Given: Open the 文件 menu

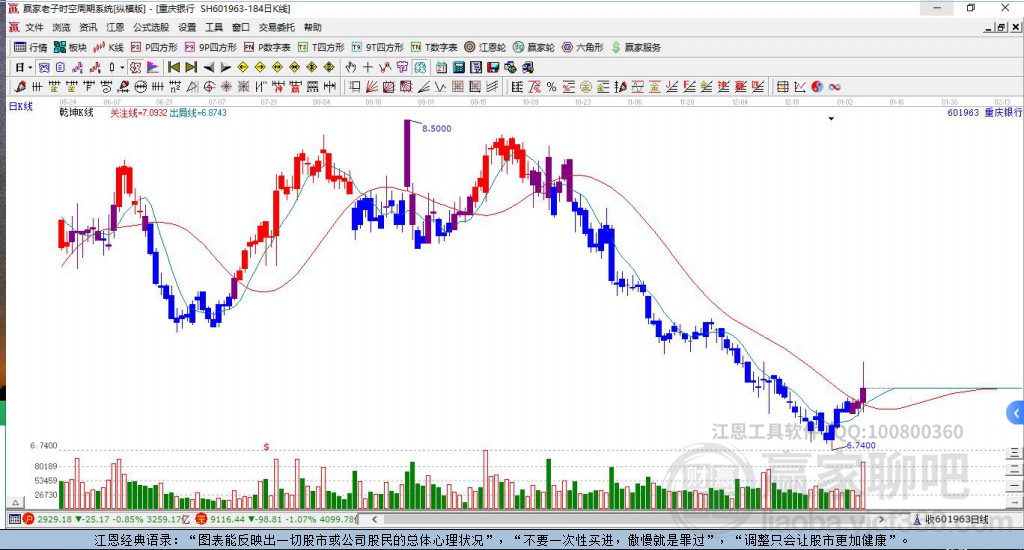Looking at the screenshot, I should 34,27.
